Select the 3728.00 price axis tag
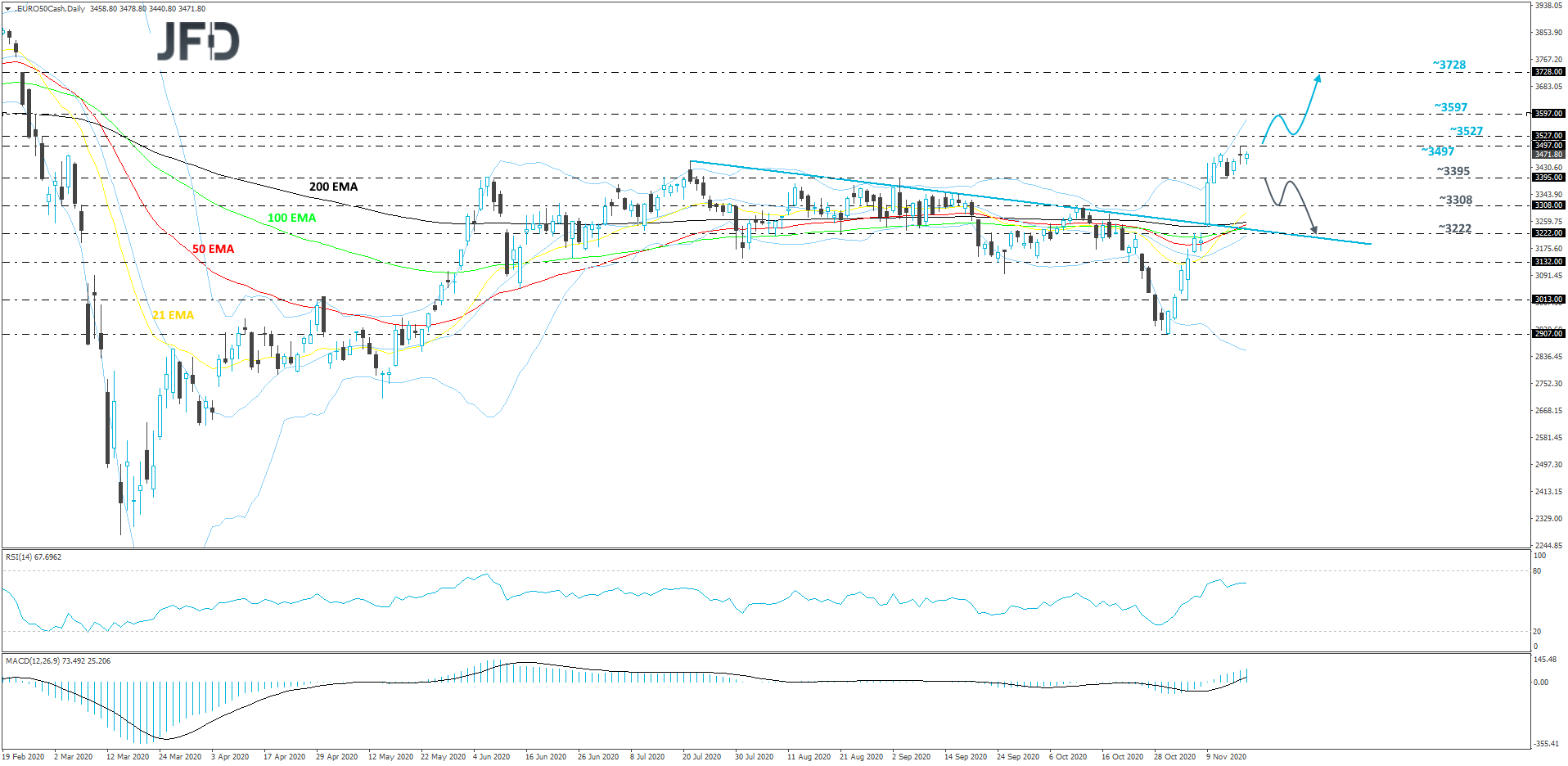 (x=1548, y=72)
